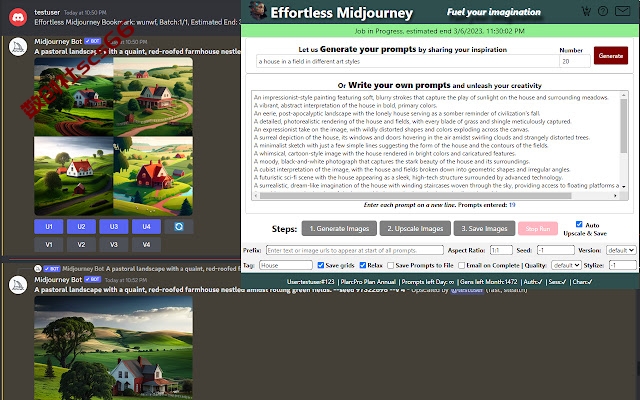Click the V1 variation button
This screenshot has height=400, width=640.
coord(49,244)
